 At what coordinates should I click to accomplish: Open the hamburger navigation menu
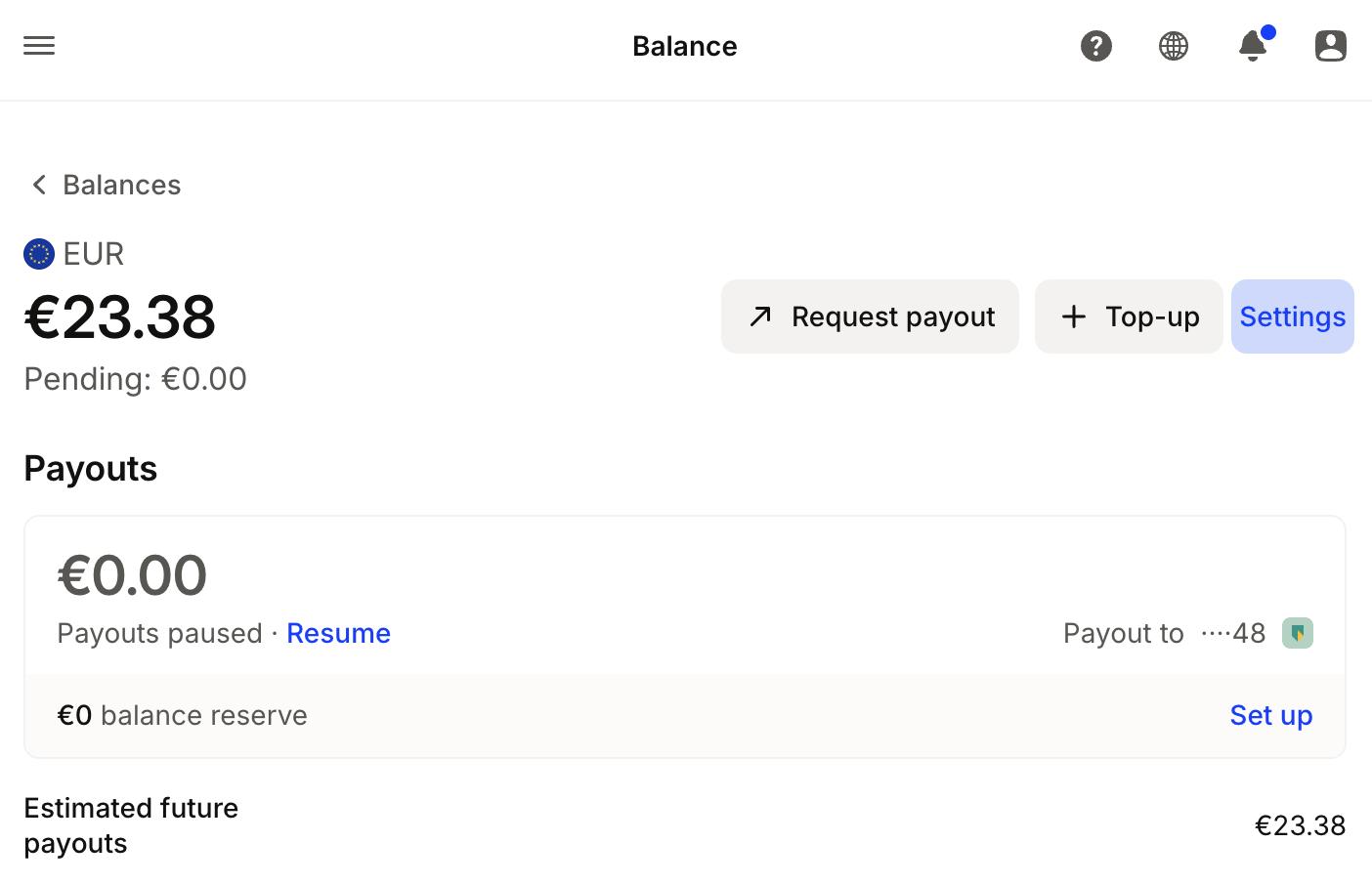39,46
